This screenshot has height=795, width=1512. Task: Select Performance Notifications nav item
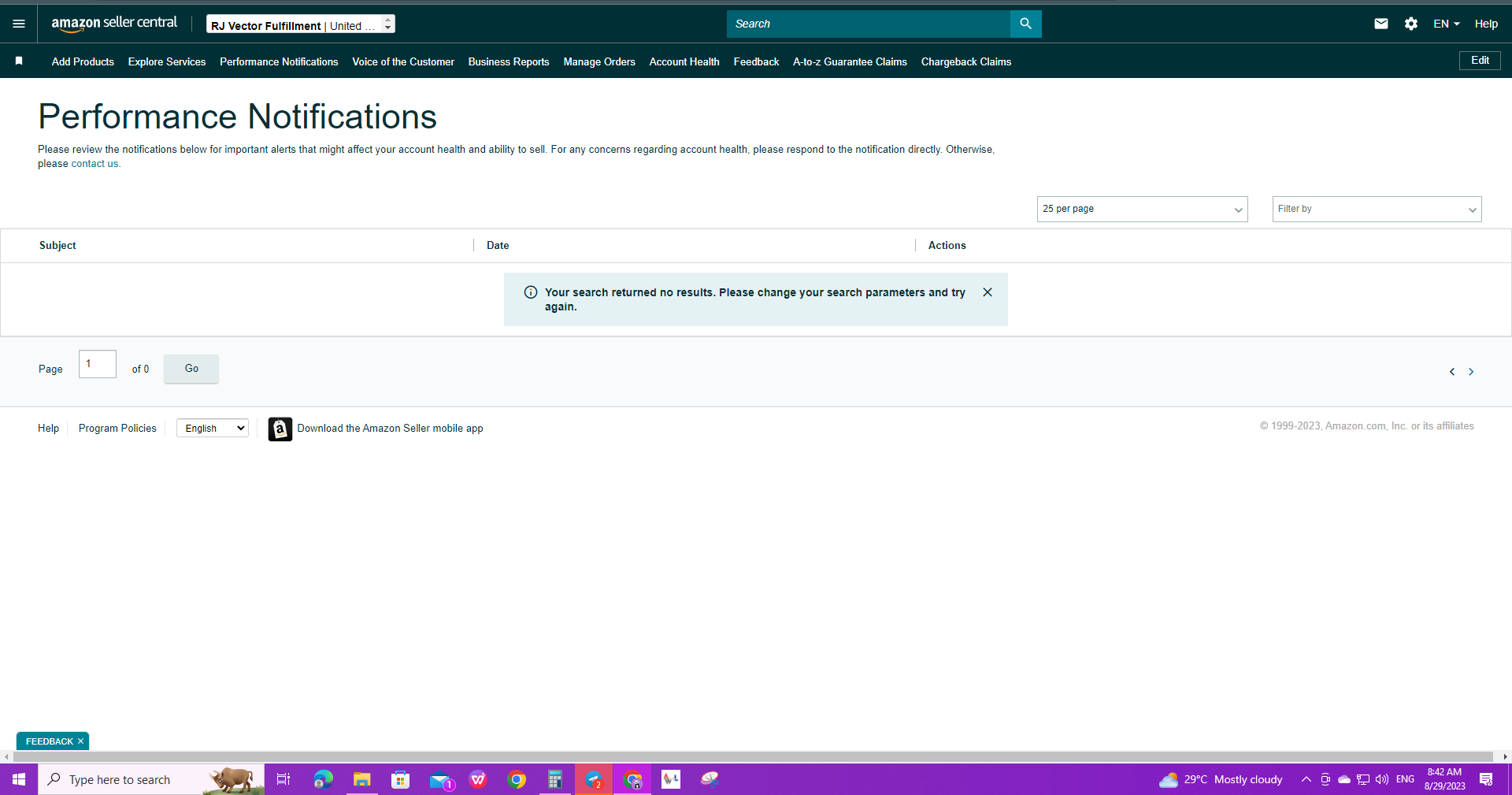pos(279,61)
